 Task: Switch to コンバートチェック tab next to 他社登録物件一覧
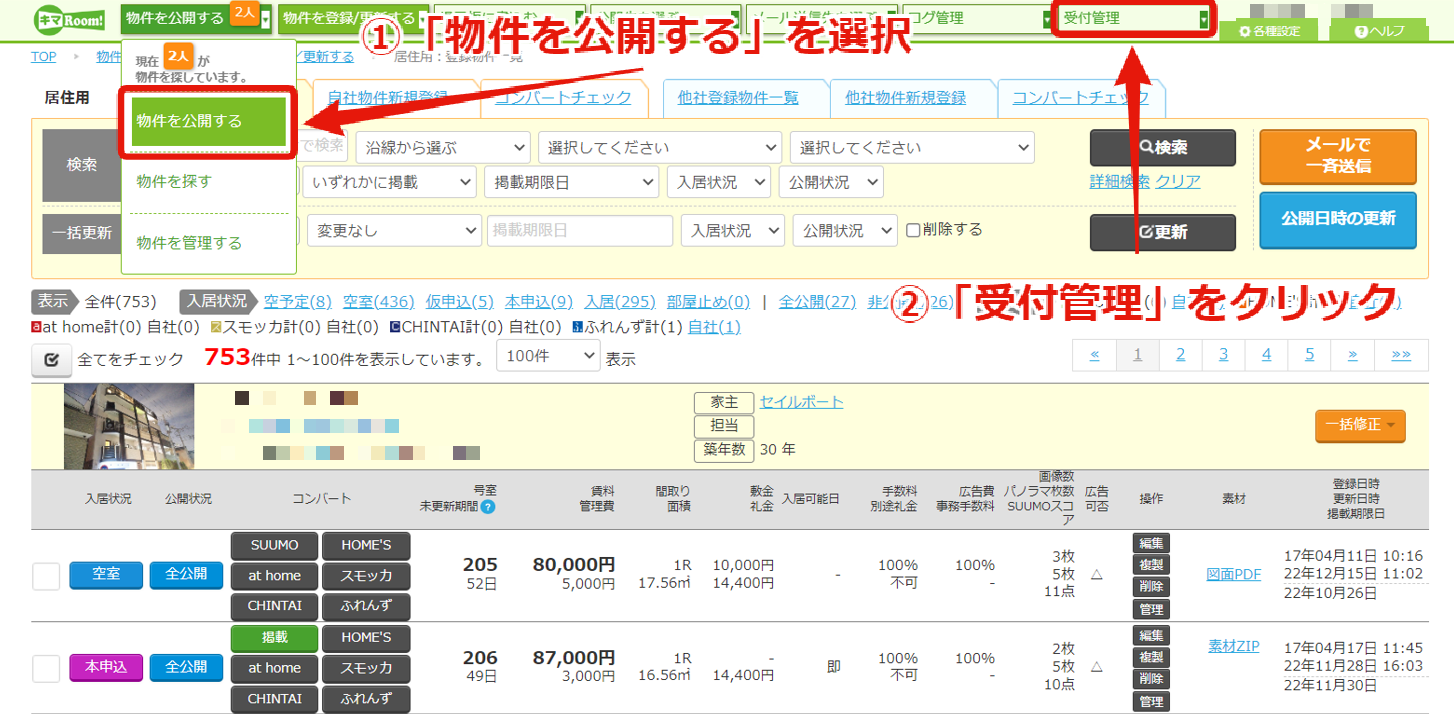[x=1080, y=97]
